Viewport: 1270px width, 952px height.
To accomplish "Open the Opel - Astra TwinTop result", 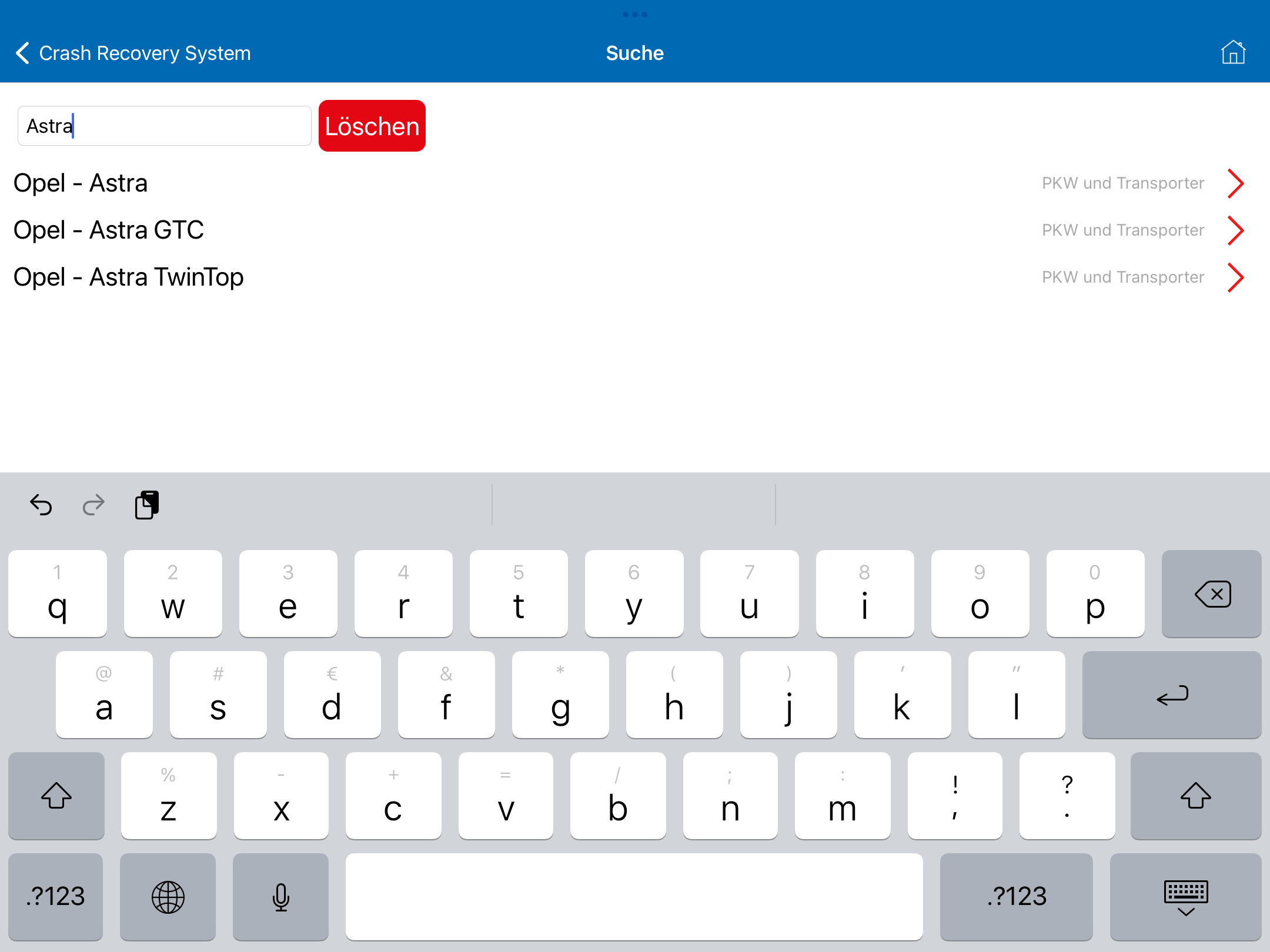I will 635,277.
